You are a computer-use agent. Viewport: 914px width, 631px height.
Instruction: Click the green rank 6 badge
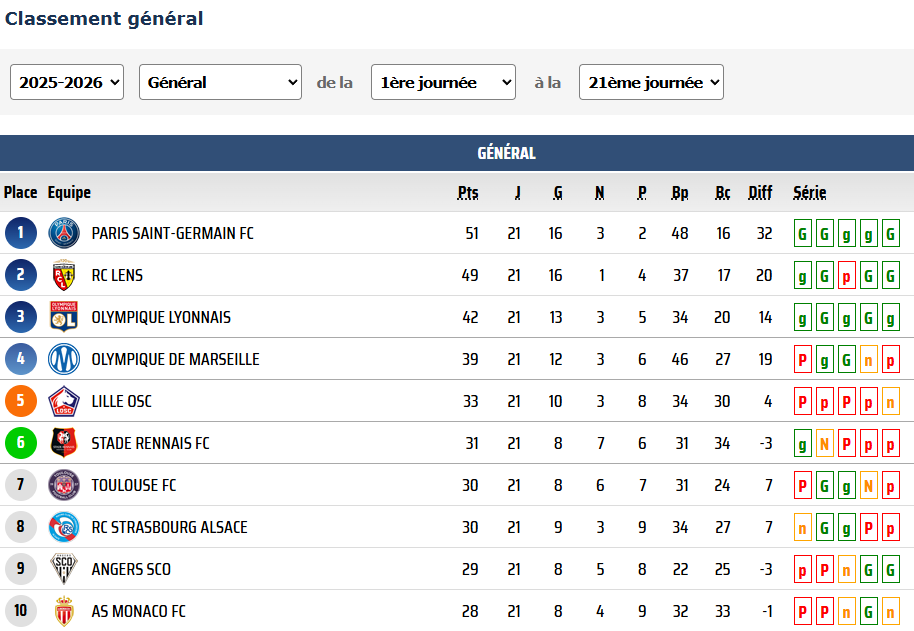tap(20, 443)
